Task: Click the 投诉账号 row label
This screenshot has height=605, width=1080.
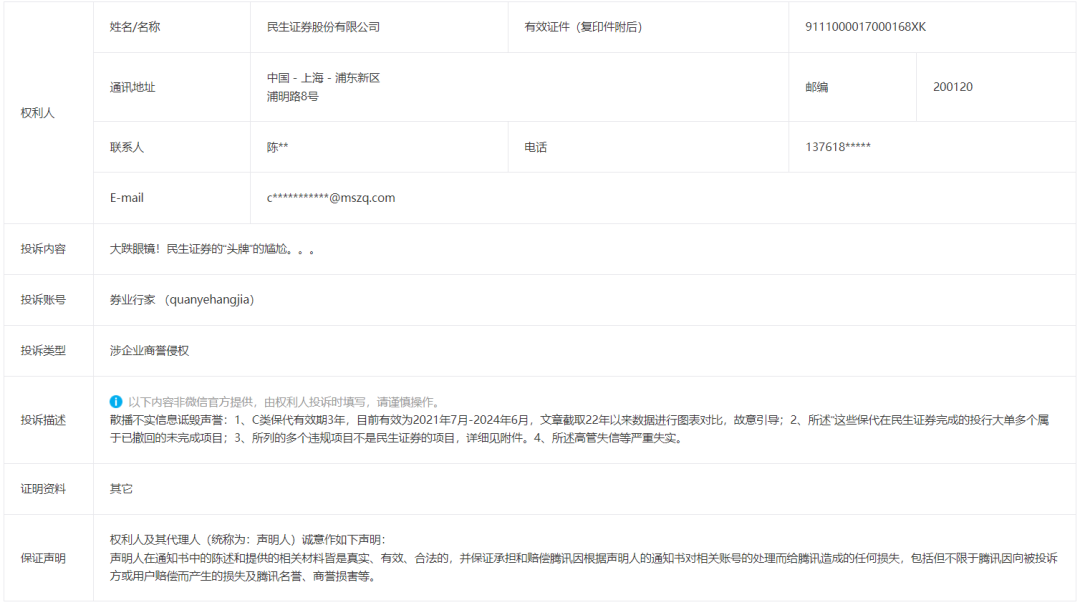Action: coord(43,300)
